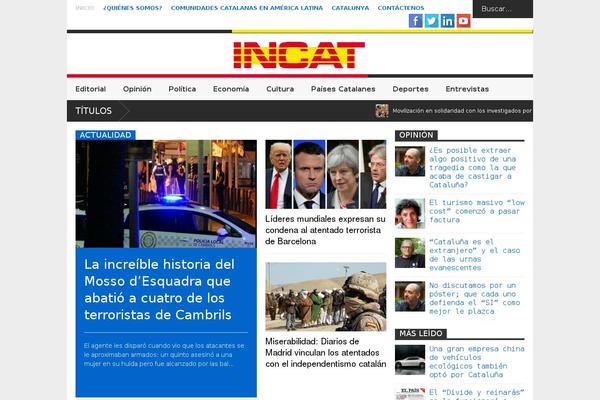Click El País newspaper thumbnail
The image size is (600, 400).
(x=410, y=394)
